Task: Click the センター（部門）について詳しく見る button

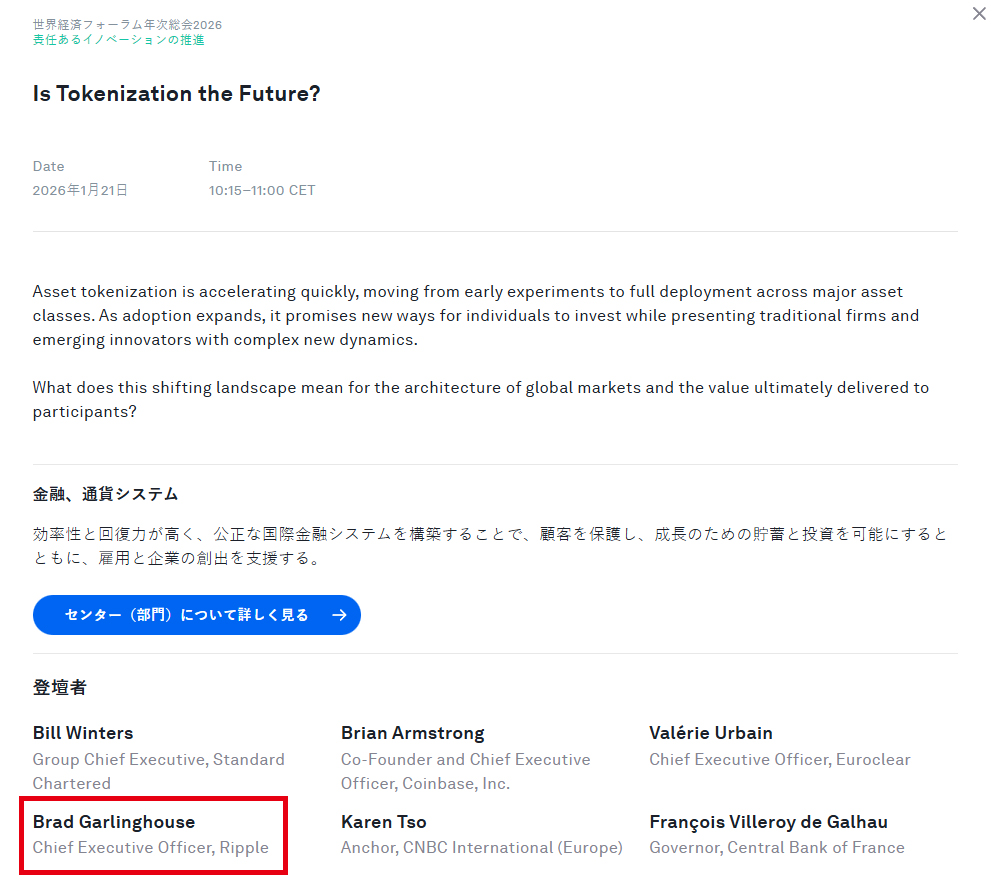Action: [196, 615]
